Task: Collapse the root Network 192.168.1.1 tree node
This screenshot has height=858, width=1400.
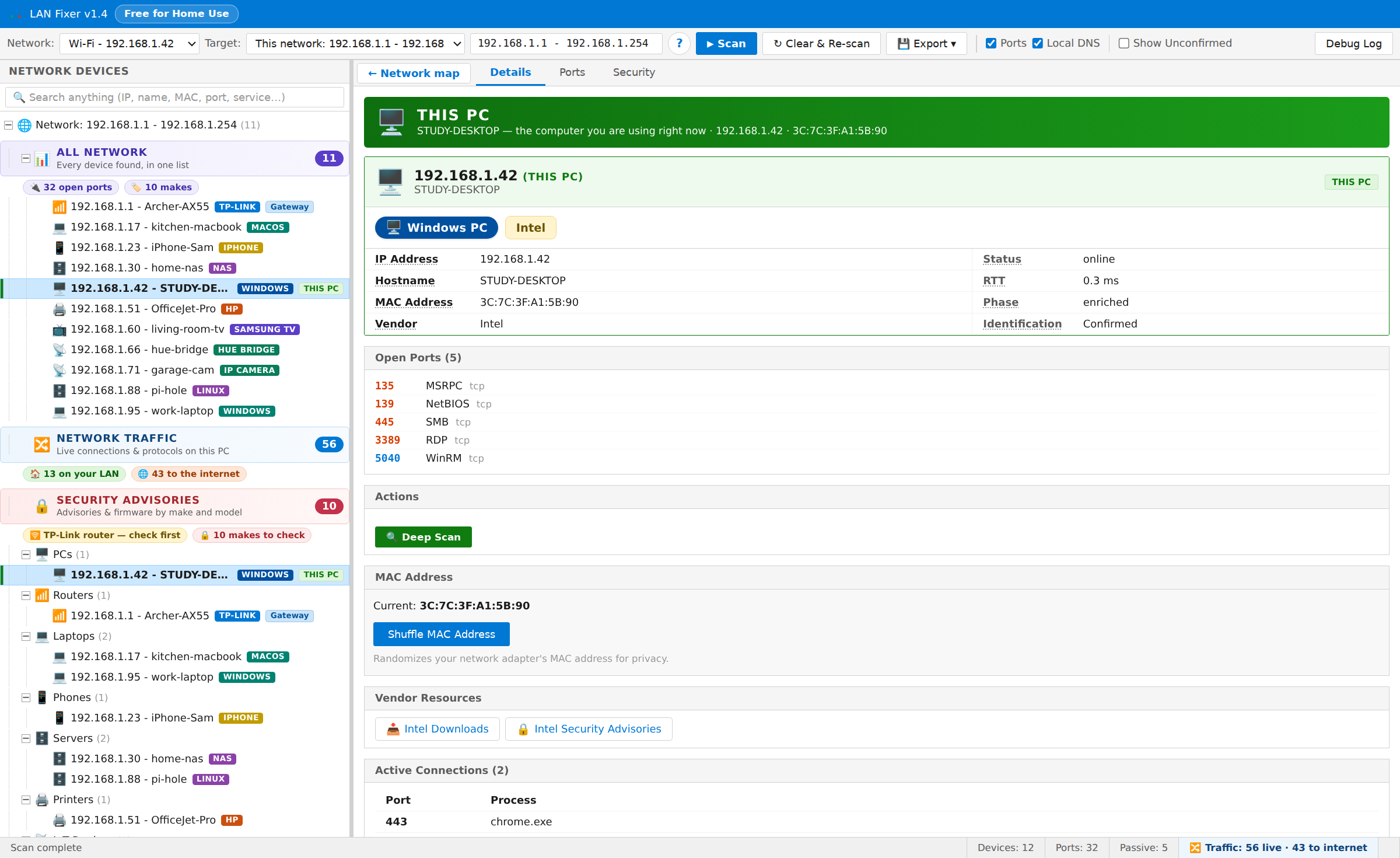Action: click(9, 125)
